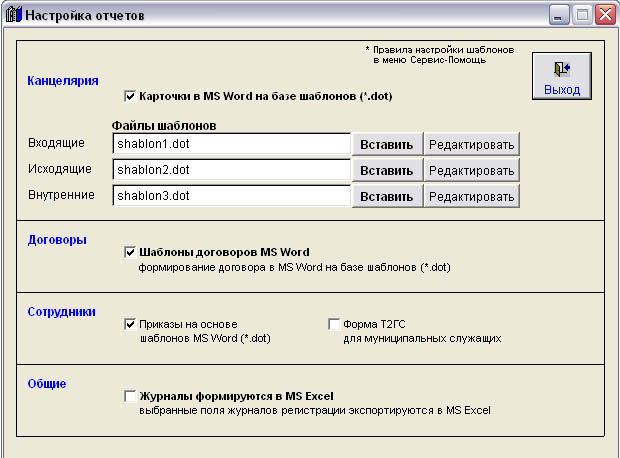The height and width of the screenshot is (458, 620).
Task: Click Вставить for Внутренние row
Action: click(x=387, y=197)
